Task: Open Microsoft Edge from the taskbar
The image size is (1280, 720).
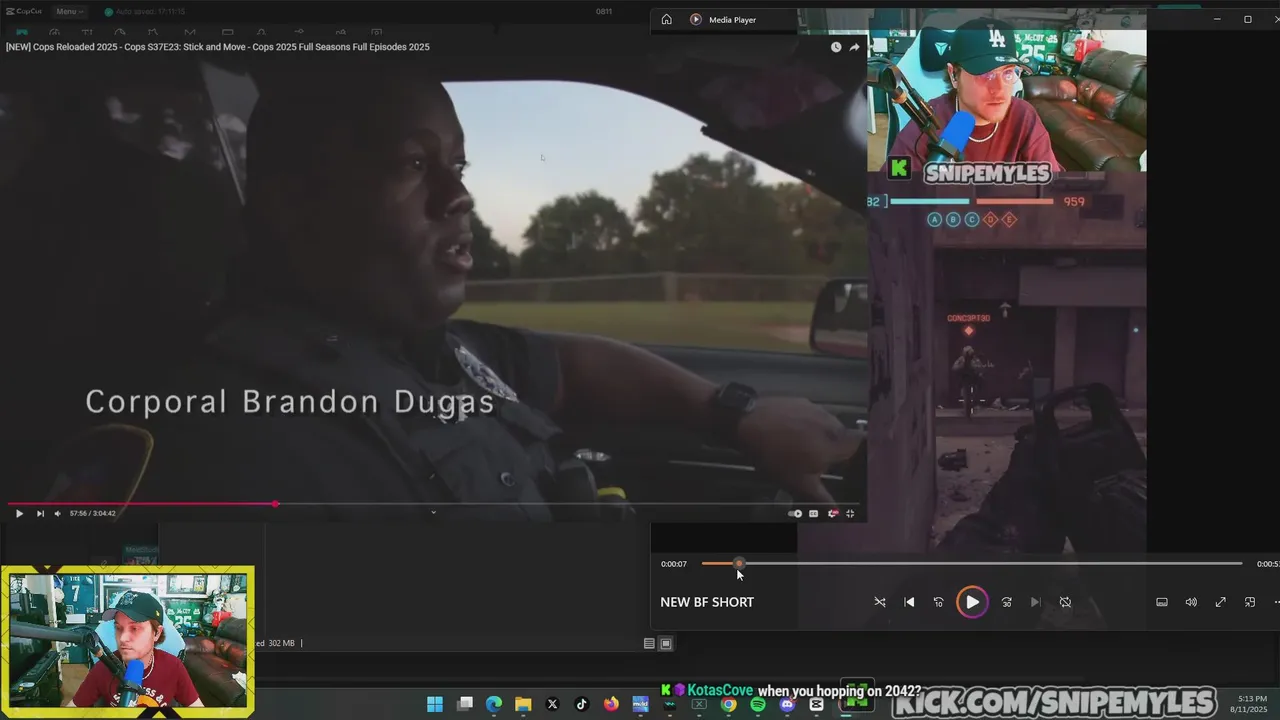Action: pyautogui.click(x=494, y=704)
